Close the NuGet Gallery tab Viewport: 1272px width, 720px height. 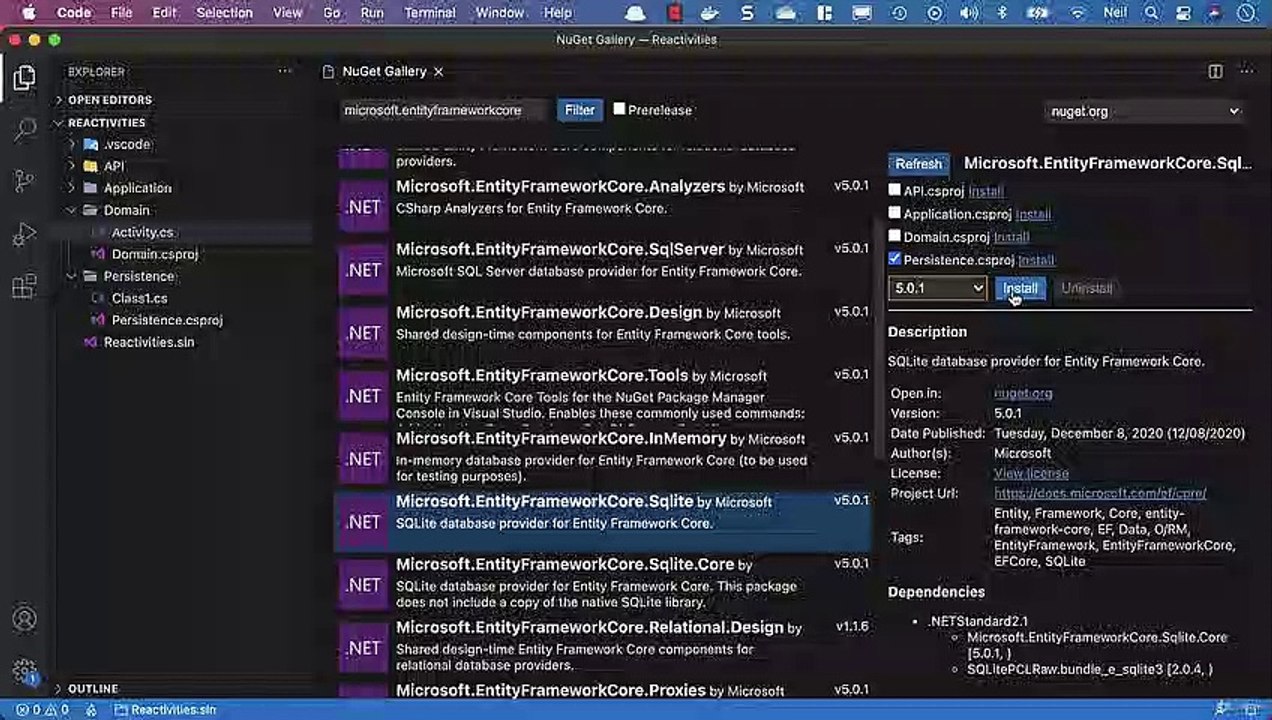click(x=438, y=71)
